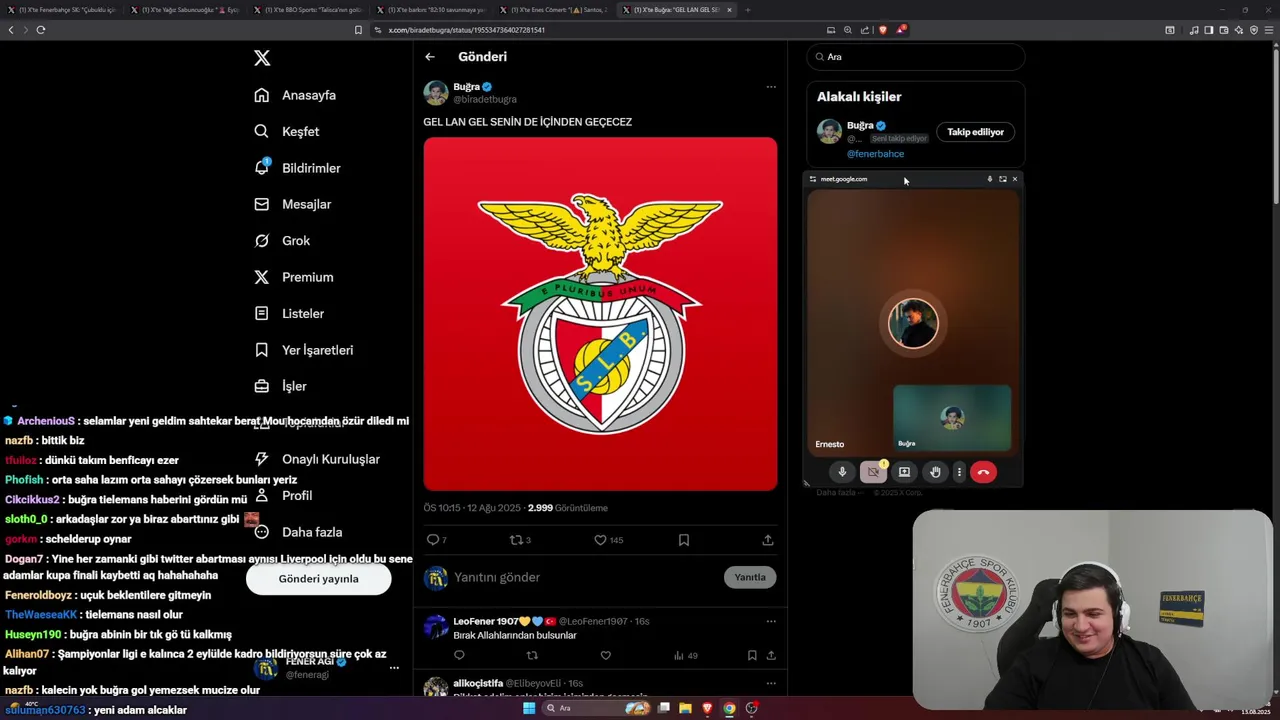Open the three-dot menu on LeoFener 1907's reply

point(770,621)
